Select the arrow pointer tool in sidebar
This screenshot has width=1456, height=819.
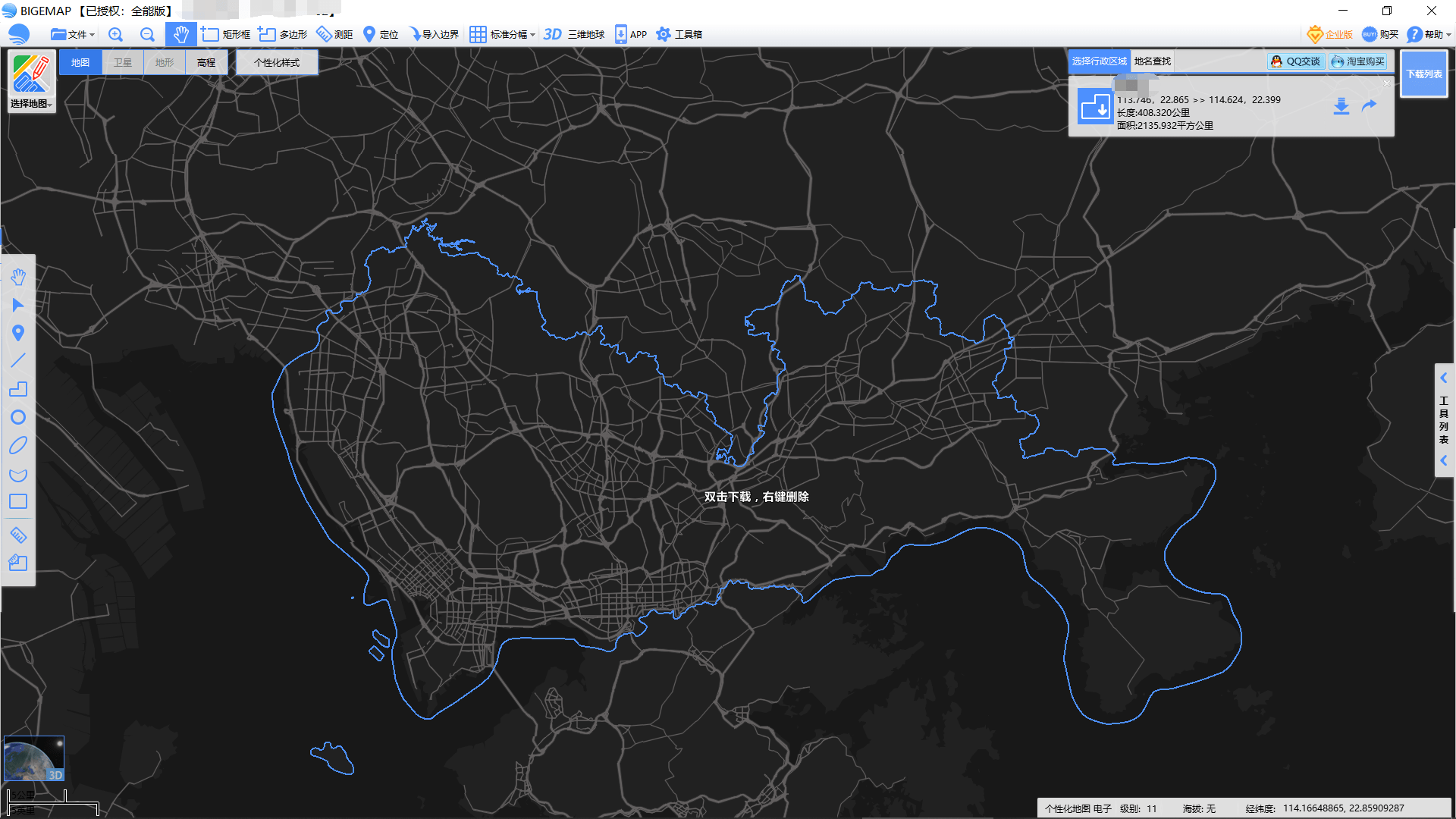pyautogui.click(x=18, y=305)
